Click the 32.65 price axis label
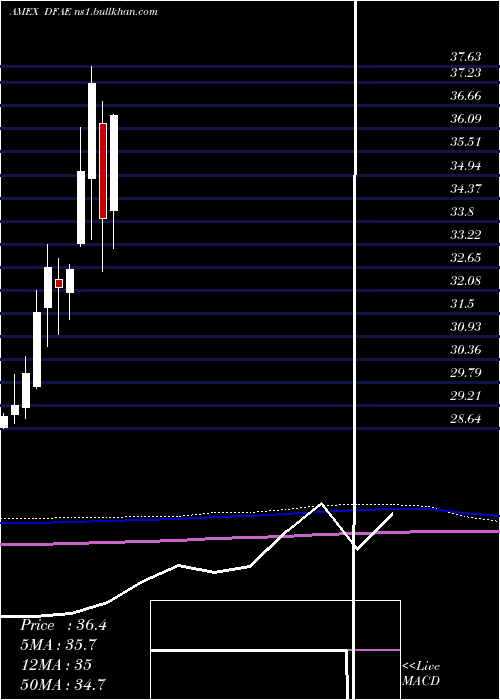 [x=466, y=258]
